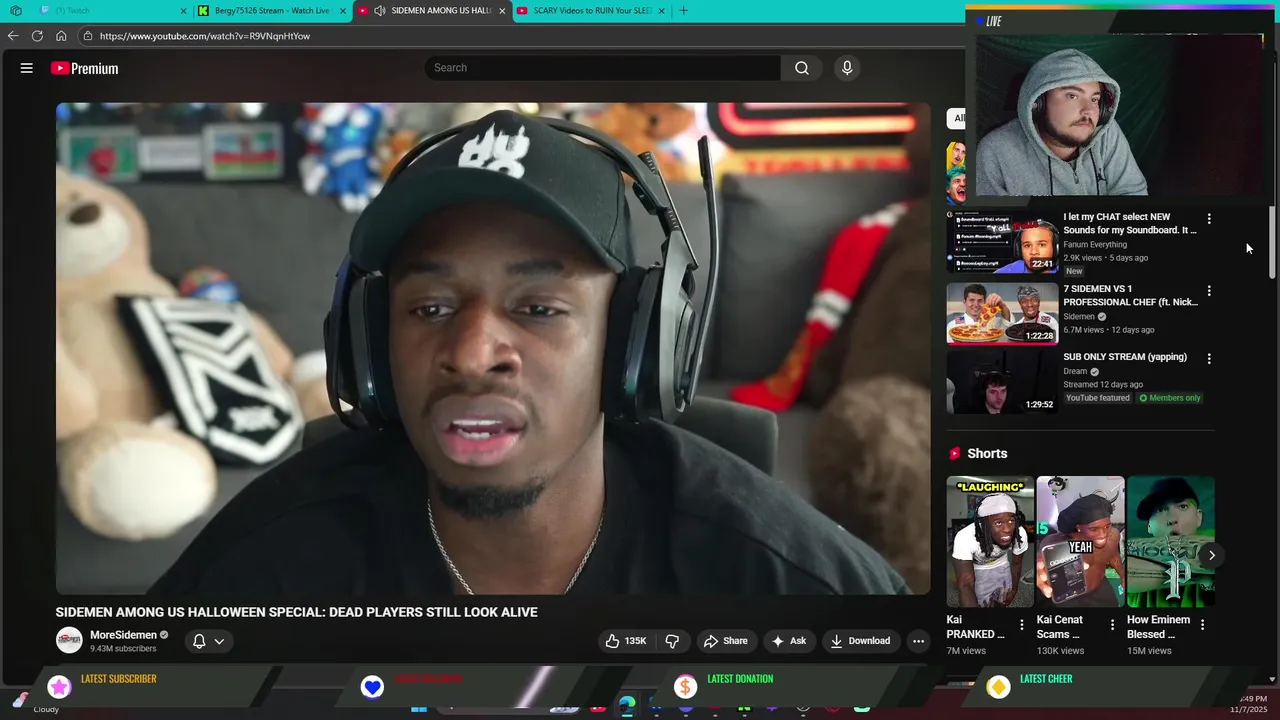
Task: Open '7 SIDEMEN VS 1 PROFESSIONAL CHEF' title
Action: pos(1129,295)
